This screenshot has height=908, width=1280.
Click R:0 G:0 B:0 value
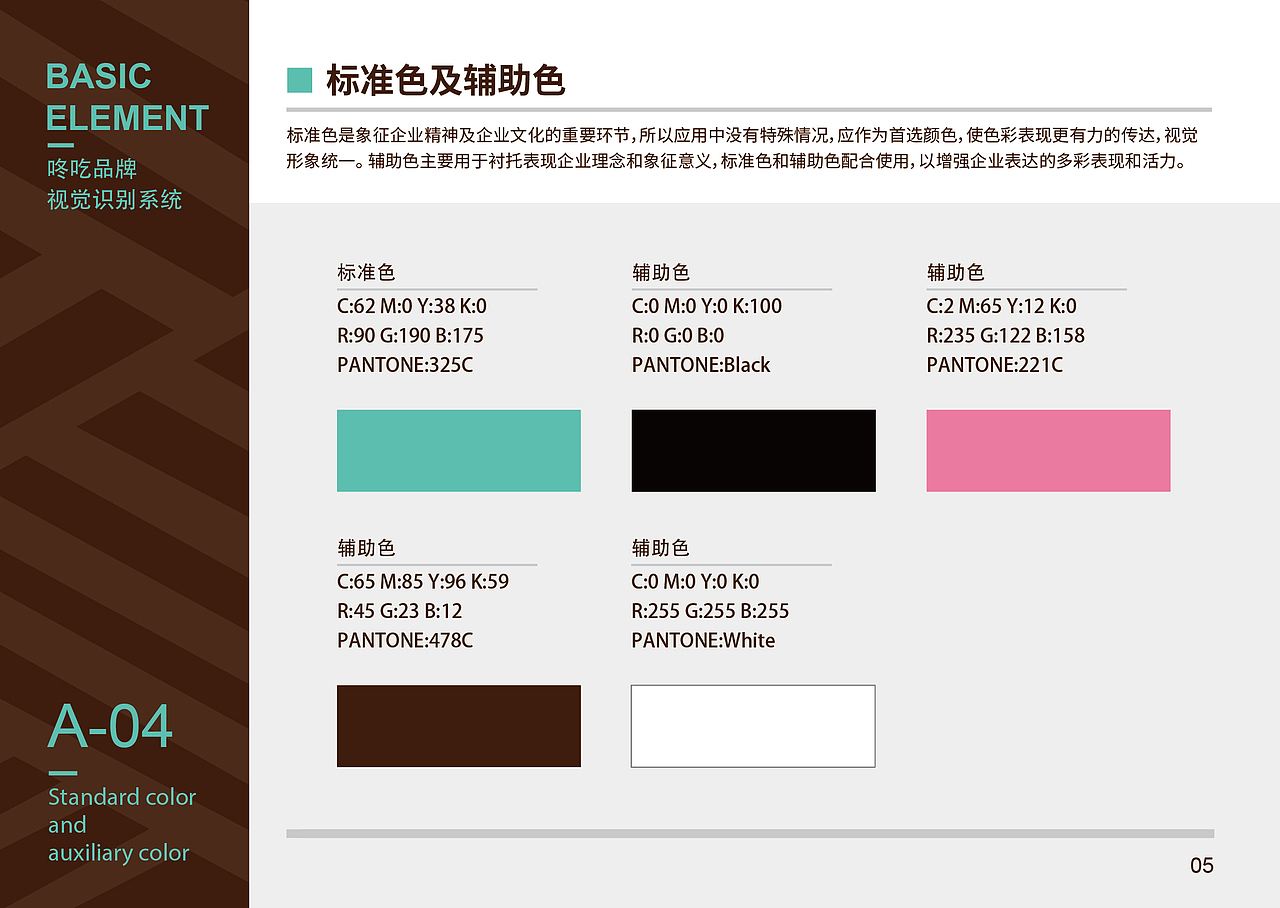click(678, 335)
